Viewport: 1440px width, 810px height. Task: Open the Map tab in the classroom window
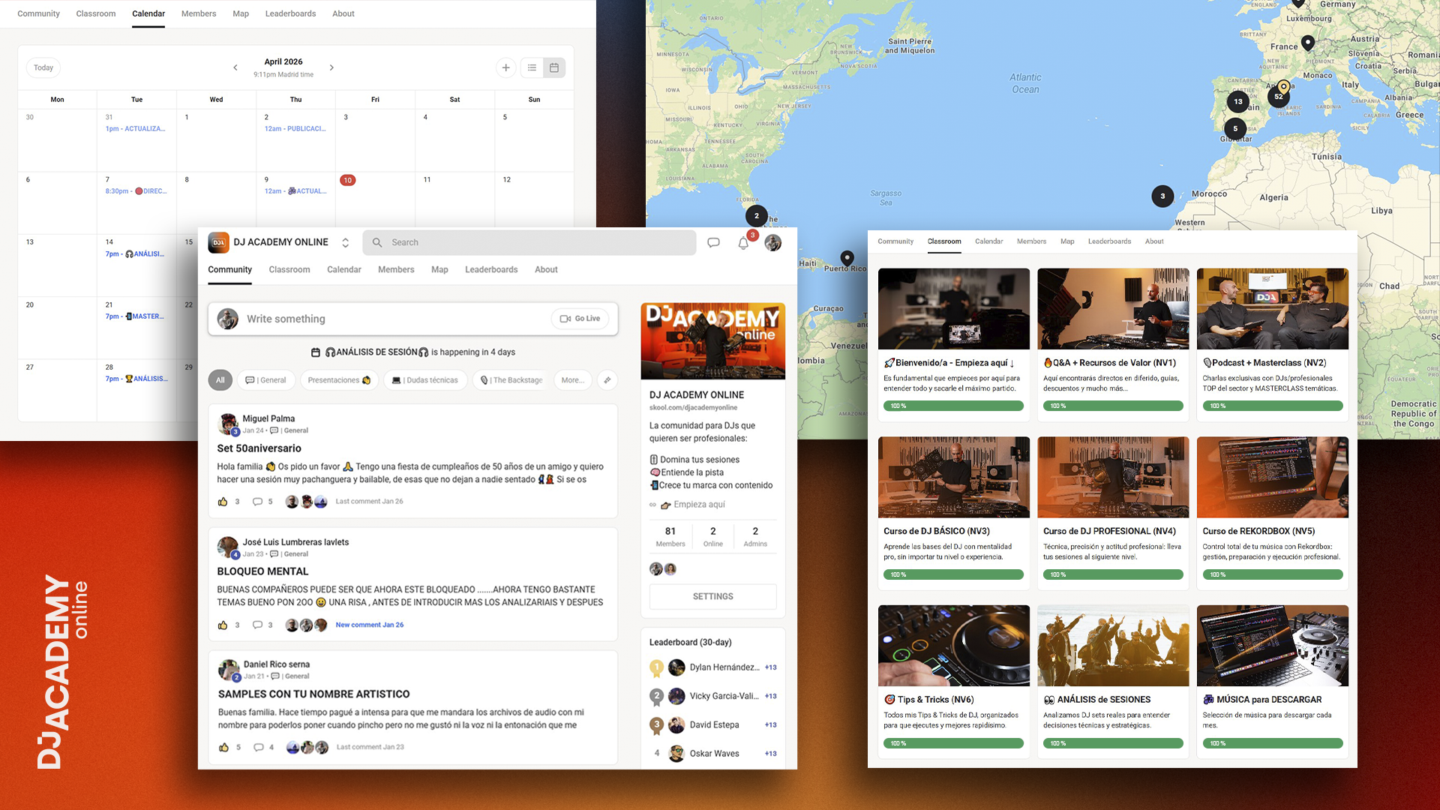pyautogui.click(x=1067, y=241)
